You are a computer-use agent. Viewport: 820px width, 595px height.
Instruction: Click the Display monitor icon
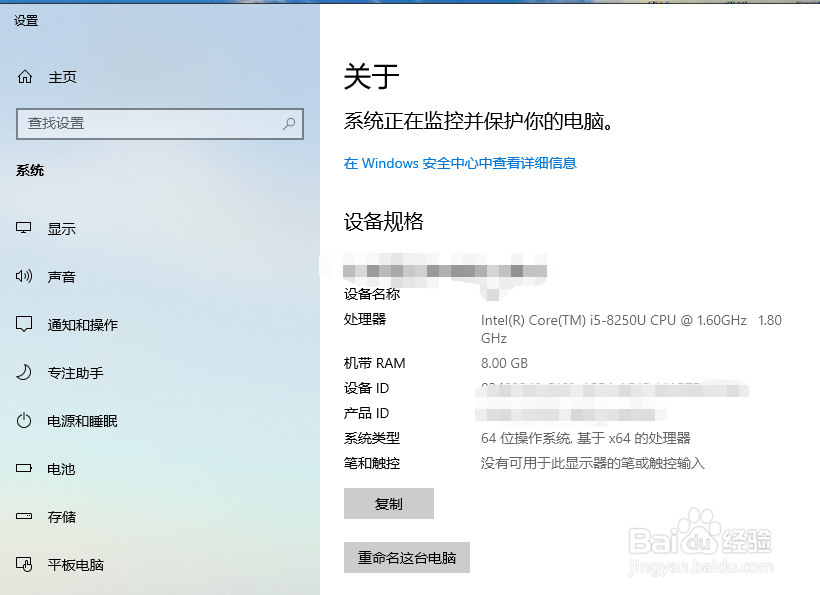coord(24,228)
